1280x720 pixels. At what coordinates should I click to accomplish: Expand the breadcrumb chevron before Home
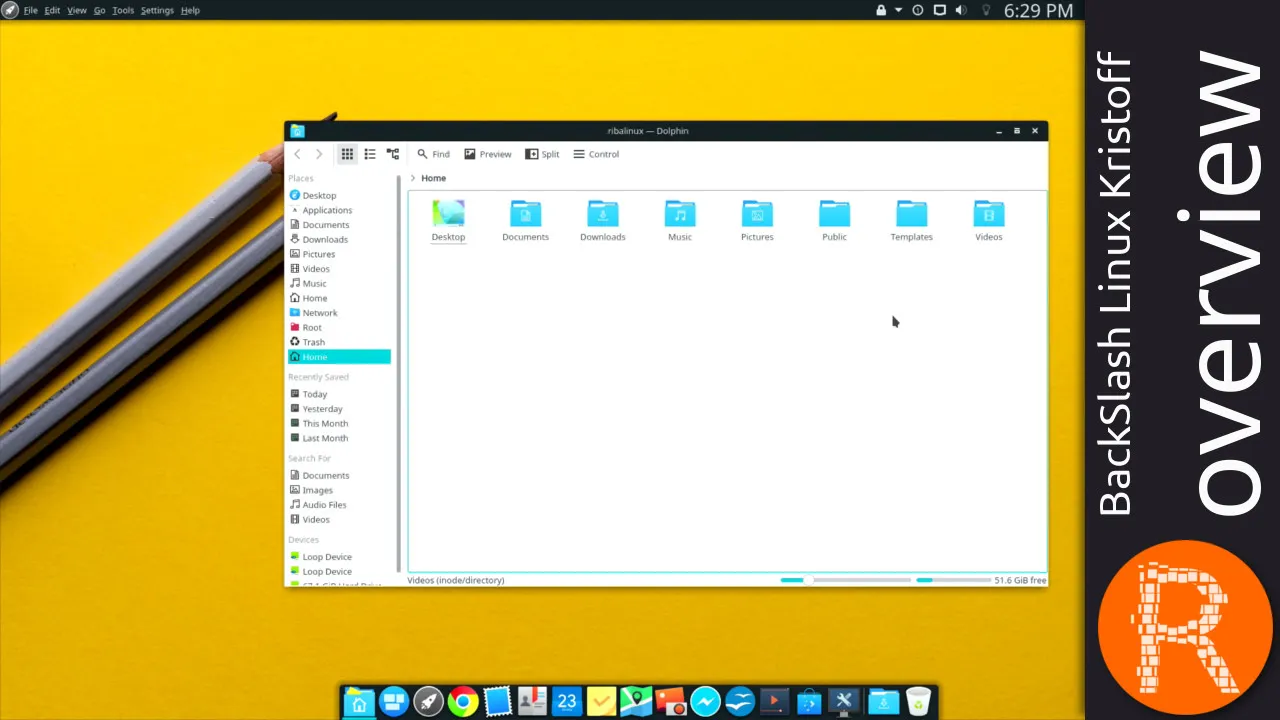click(x=413, y=178)
